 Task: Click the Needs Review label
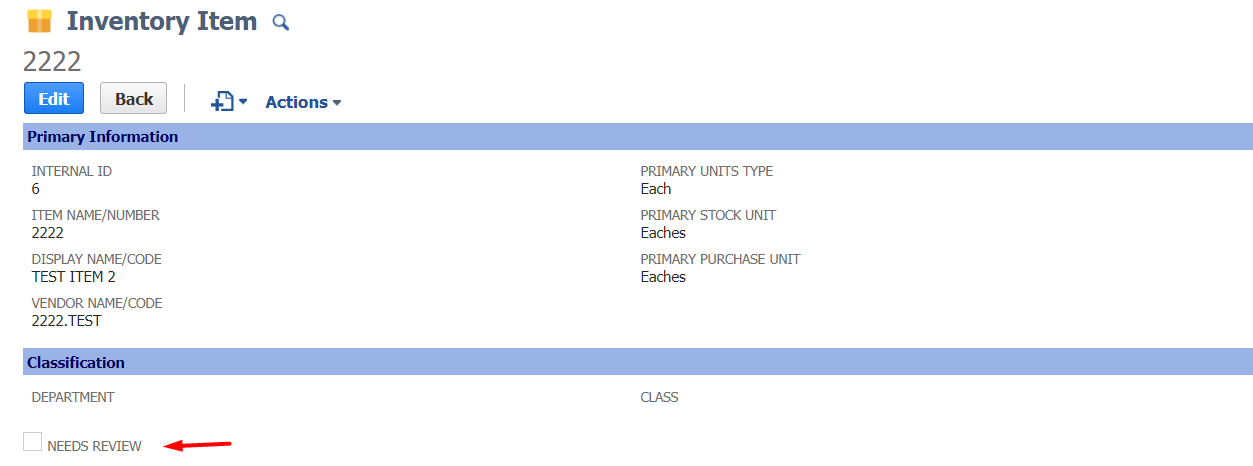94,446
